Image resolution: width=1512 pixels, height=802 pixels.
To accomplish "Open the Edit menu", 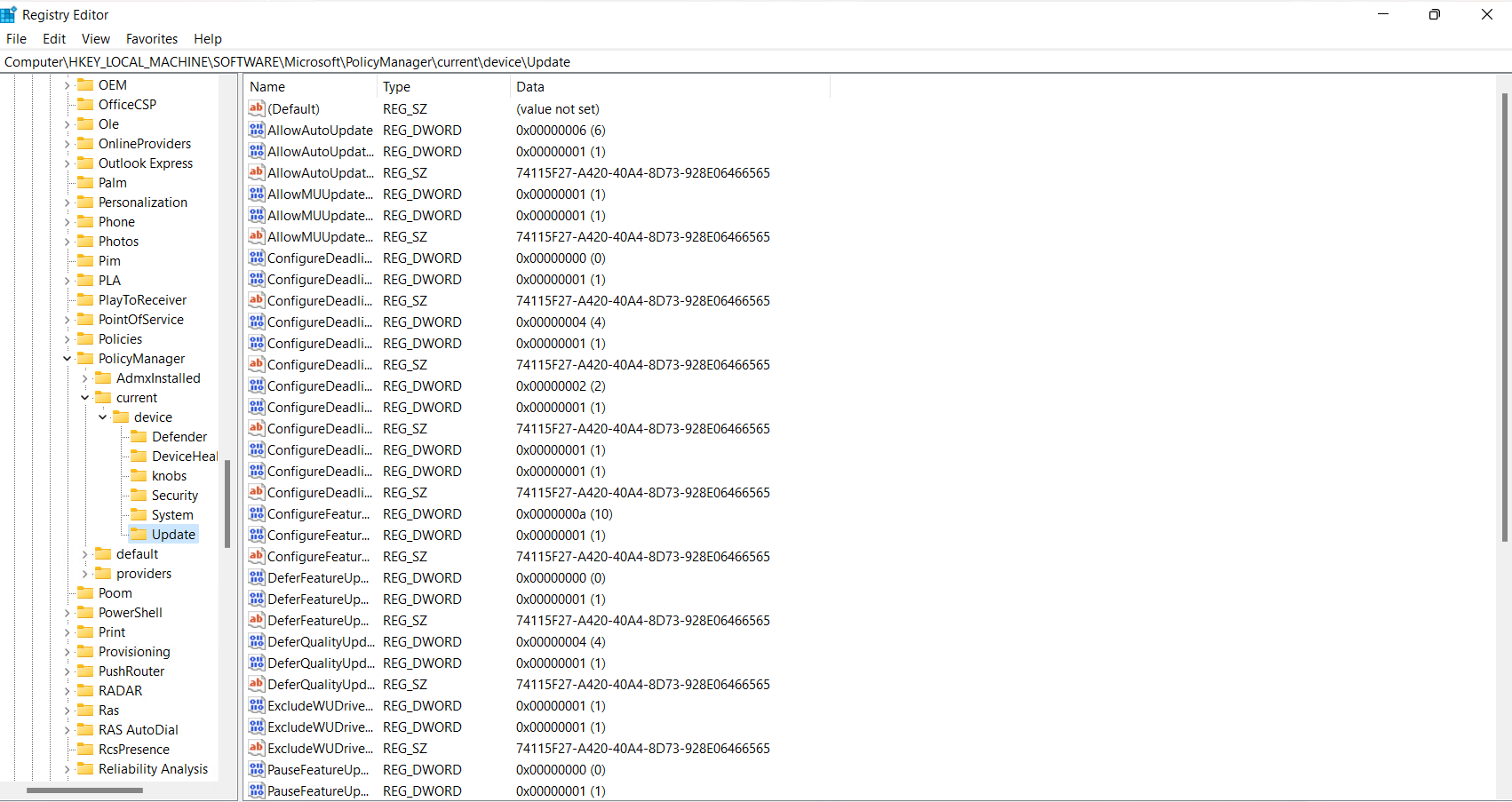I will coord(54,39).
